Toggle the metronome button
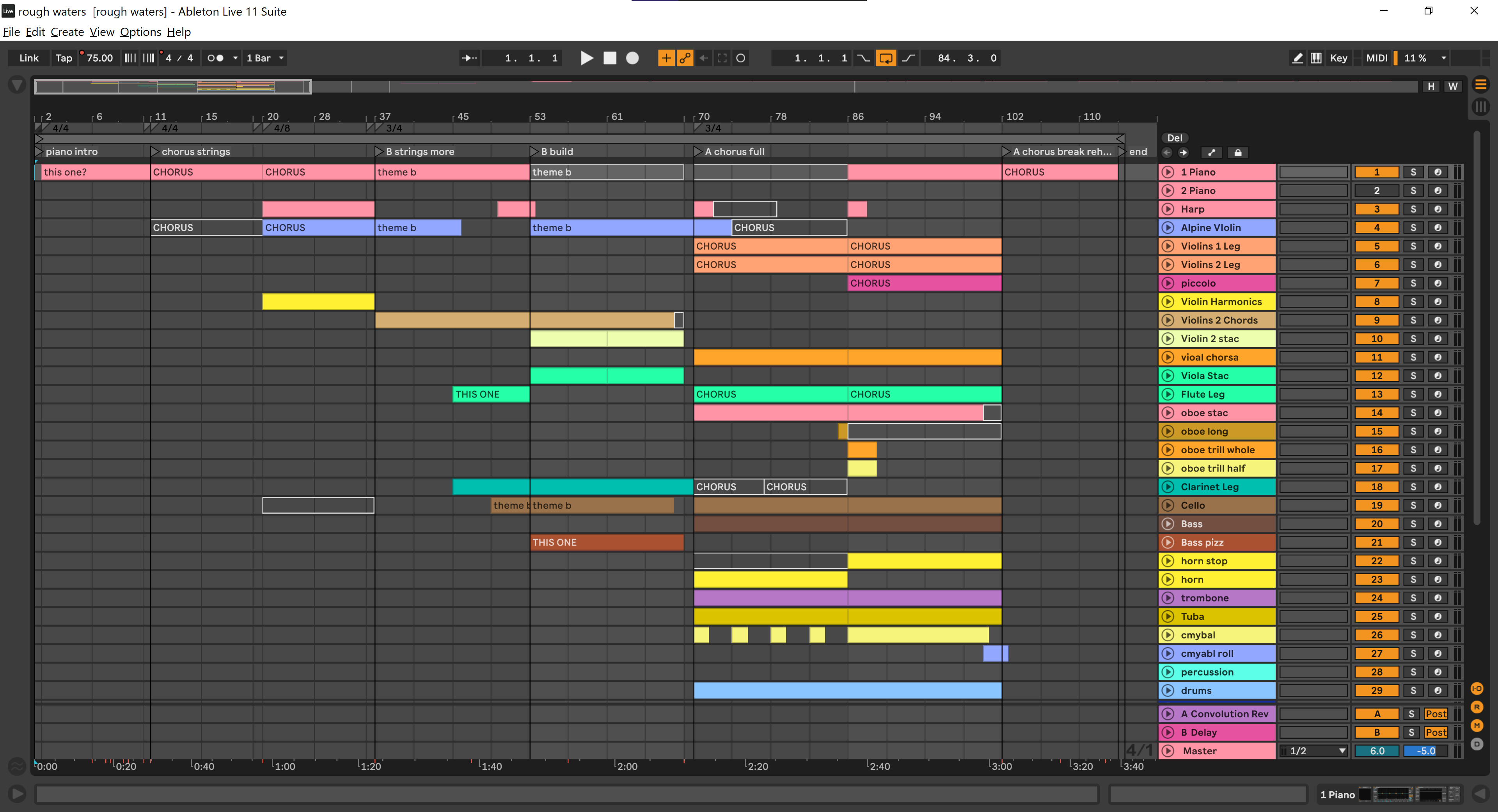Viewport: 1498px width, 812px height. 216,58
